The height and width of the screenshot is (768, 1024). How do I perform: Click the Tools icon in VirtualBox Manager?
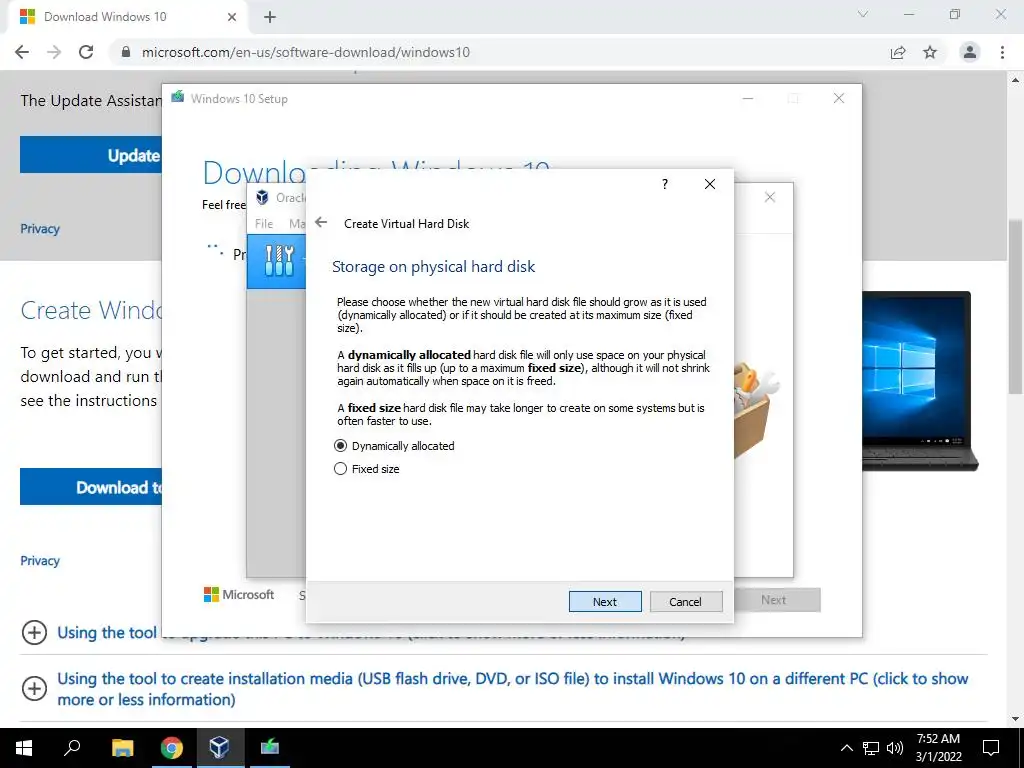coord(280,261)
